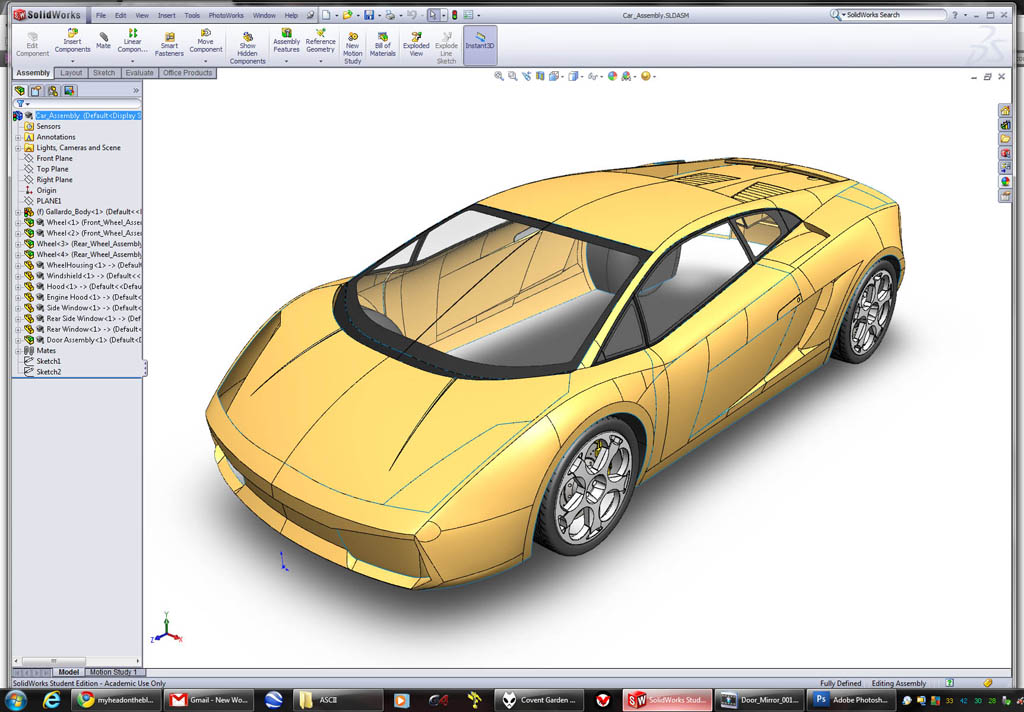Click Show Hidden Components

click(248, 48)
